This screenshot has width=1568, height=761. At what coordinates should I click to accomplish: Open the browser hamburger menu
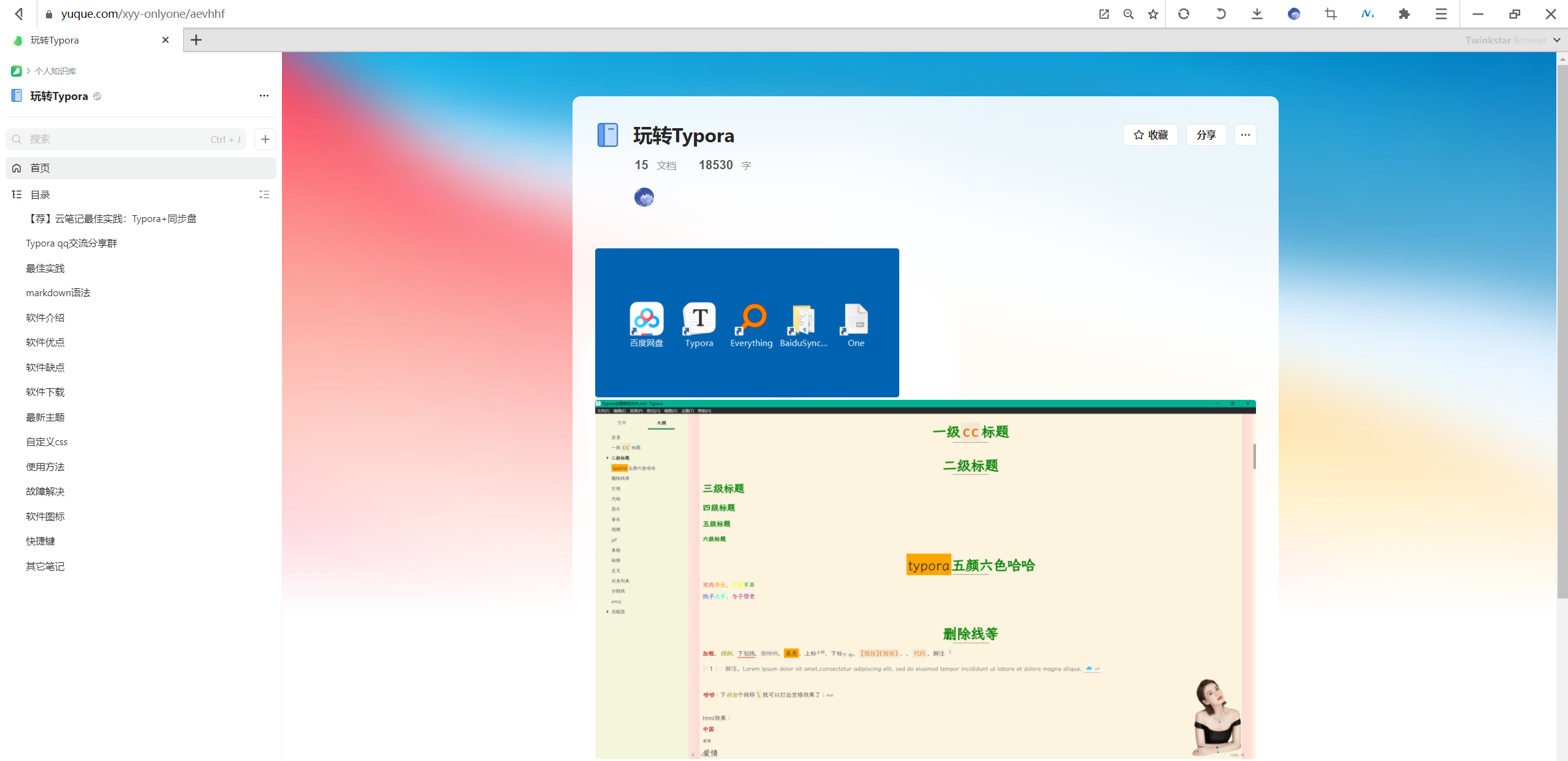tap(1441, 13)
